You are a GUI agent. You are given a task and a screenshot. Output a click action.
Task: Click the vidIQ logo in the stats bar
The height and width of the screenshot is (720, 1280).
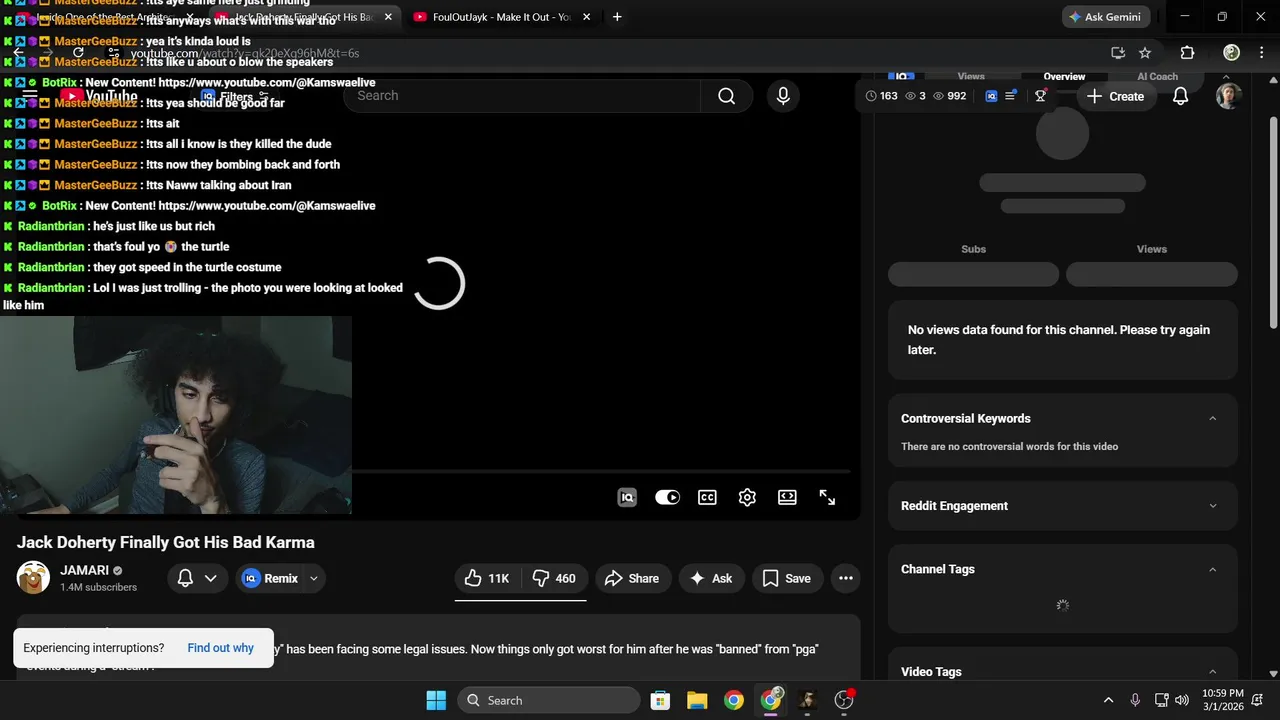(x=991, y=96)
